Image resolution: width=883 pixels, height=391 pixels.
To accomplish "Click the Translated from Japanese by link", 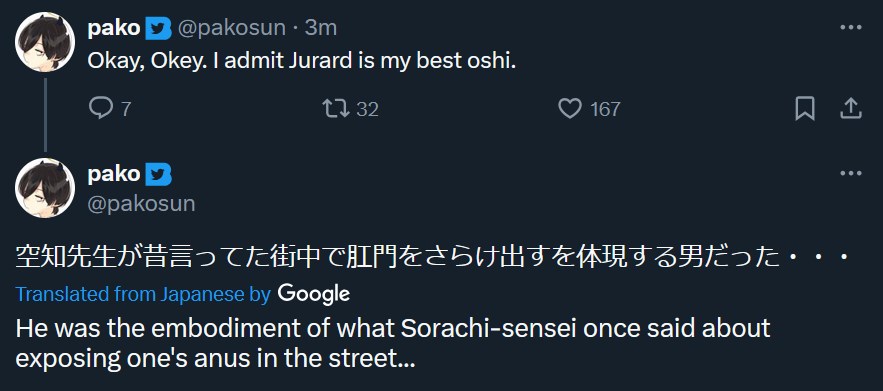I will (x=143, y=294).
